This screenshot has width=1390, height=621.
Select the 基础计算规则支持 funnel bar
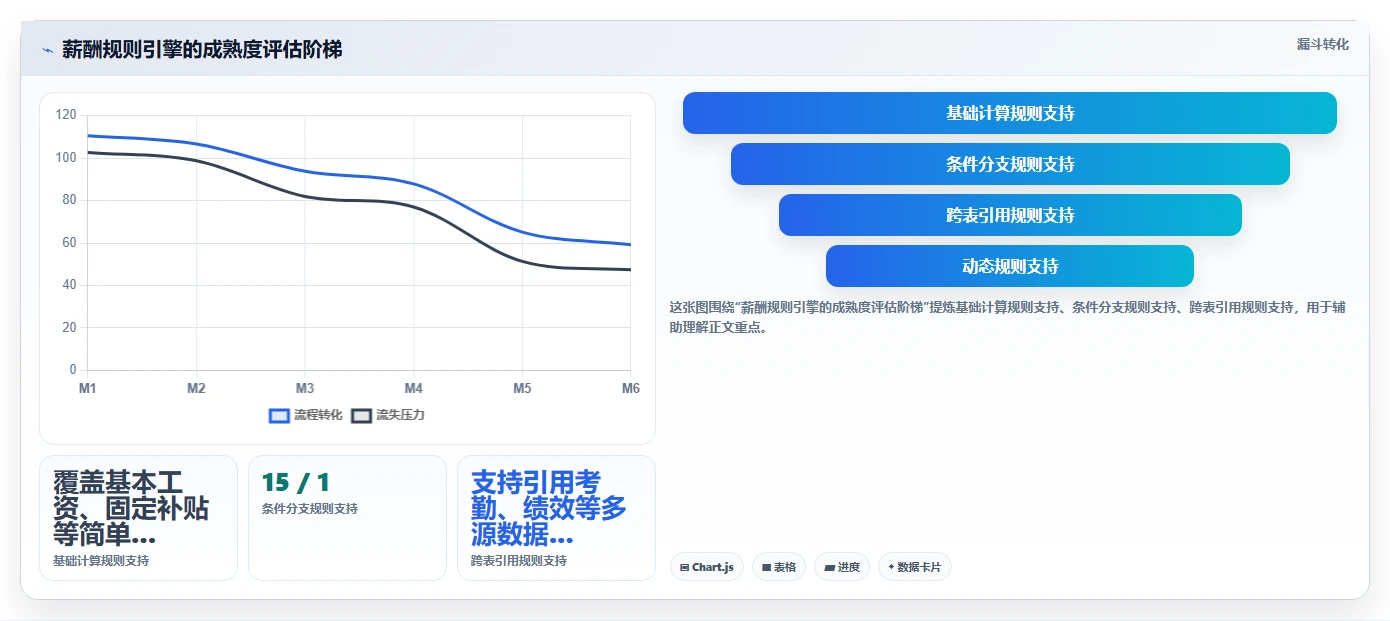click(1010, 113)
